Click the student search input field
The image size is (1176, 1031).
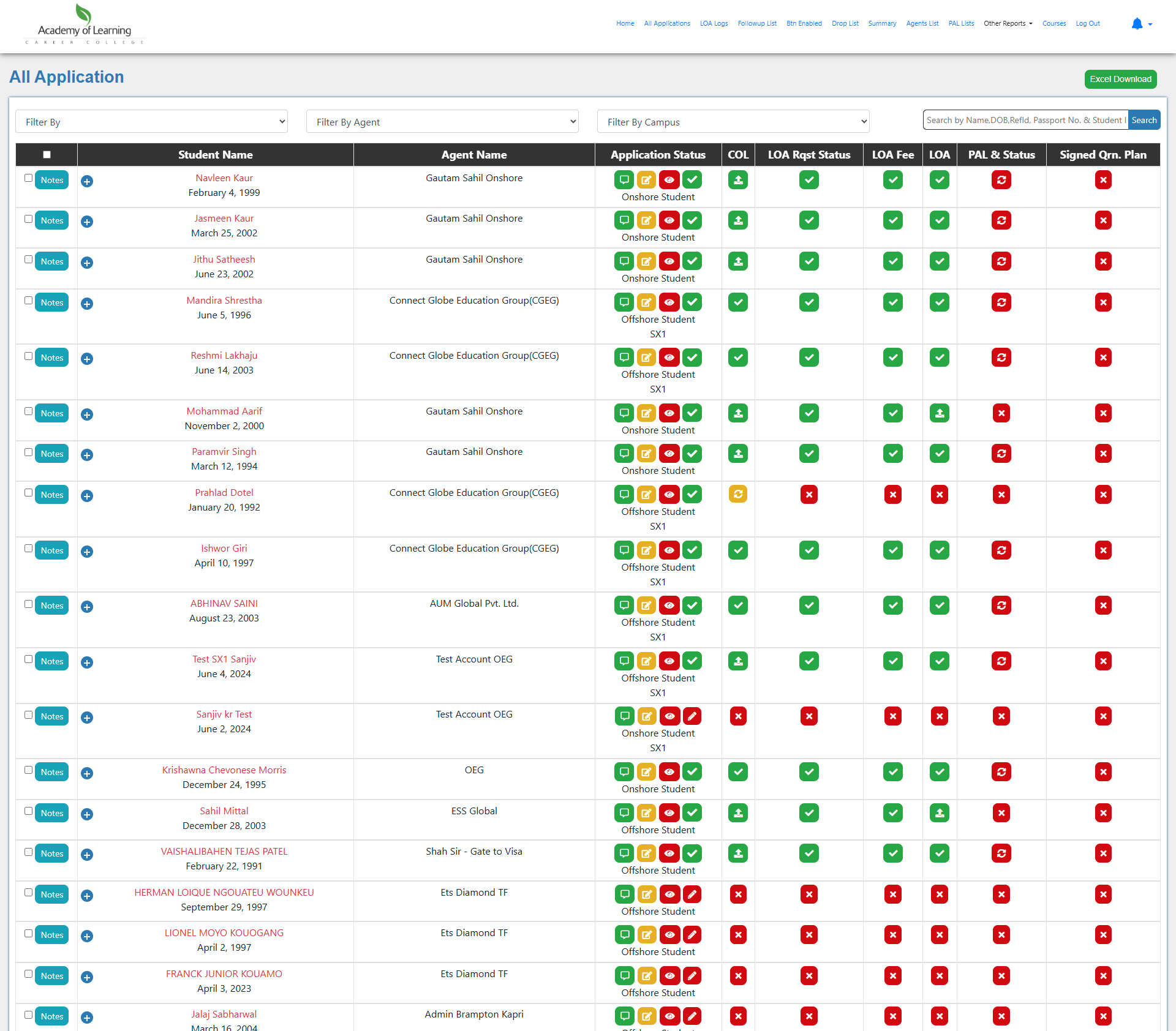pos(1025,120)
